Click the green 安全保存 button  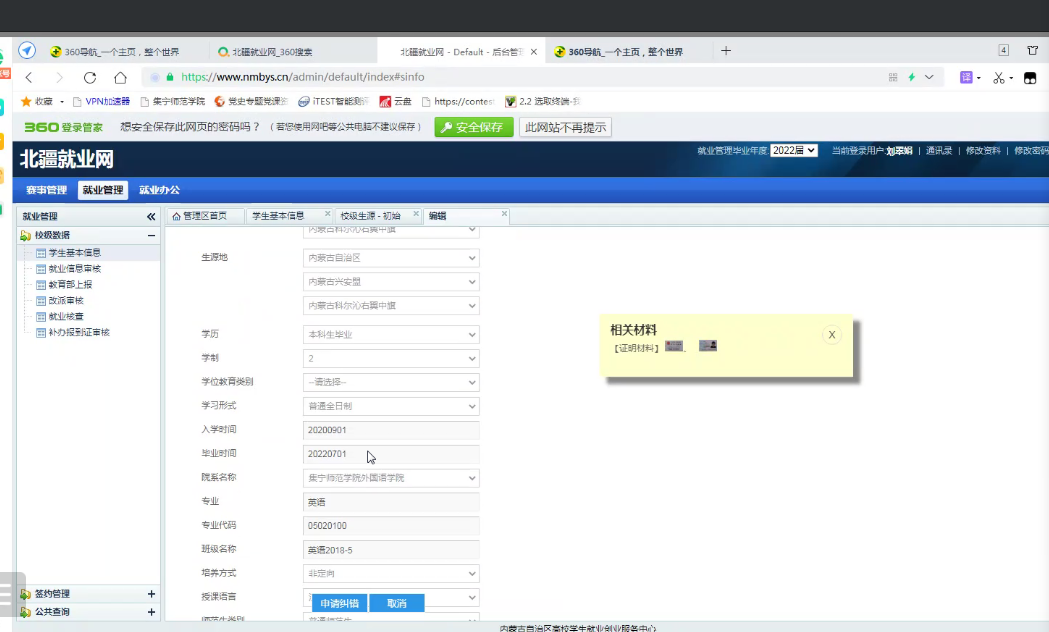click(x=474, y=127)
